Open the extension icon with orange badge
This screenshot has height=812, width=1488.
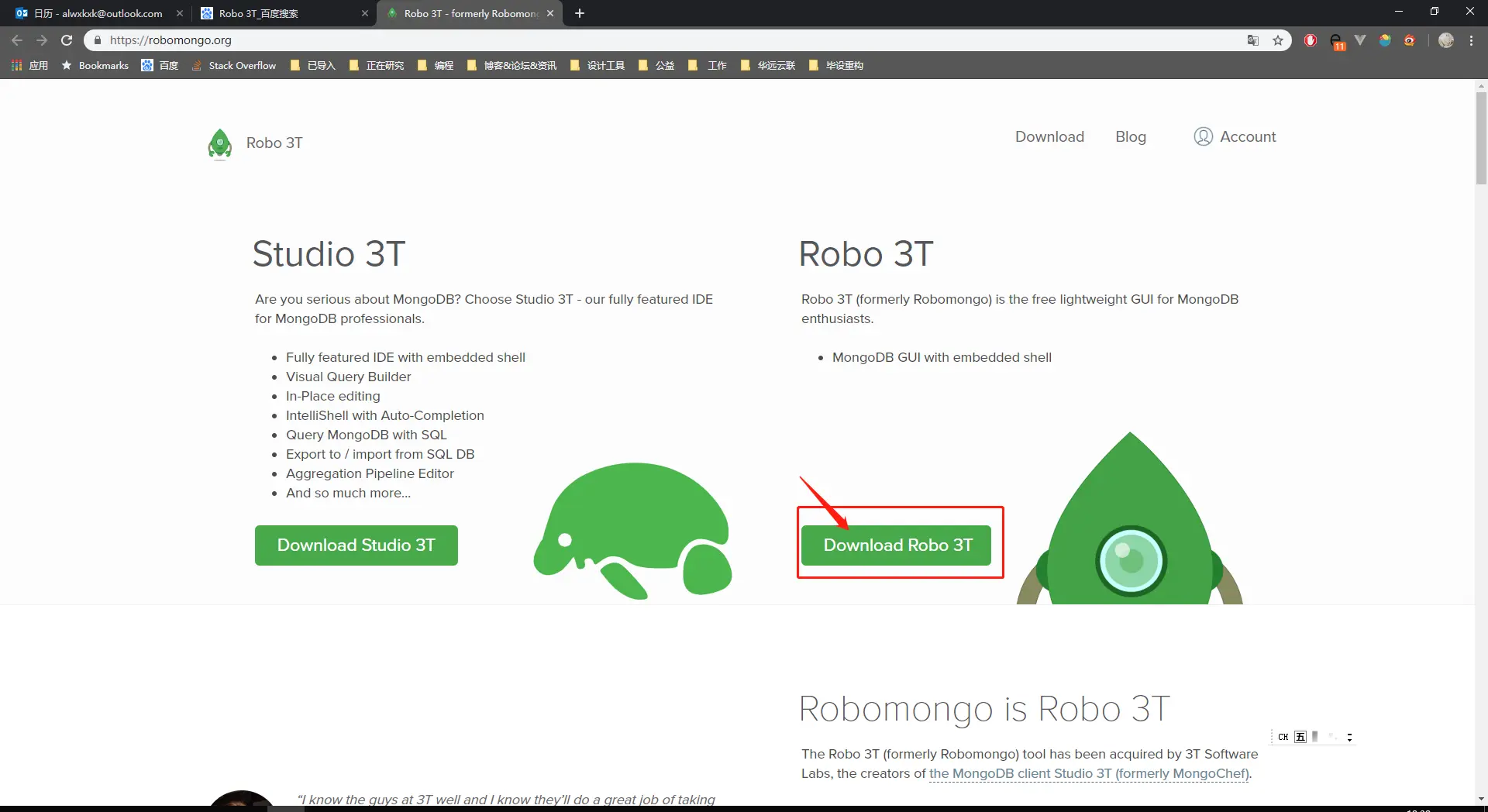[x=1337, y=41]
